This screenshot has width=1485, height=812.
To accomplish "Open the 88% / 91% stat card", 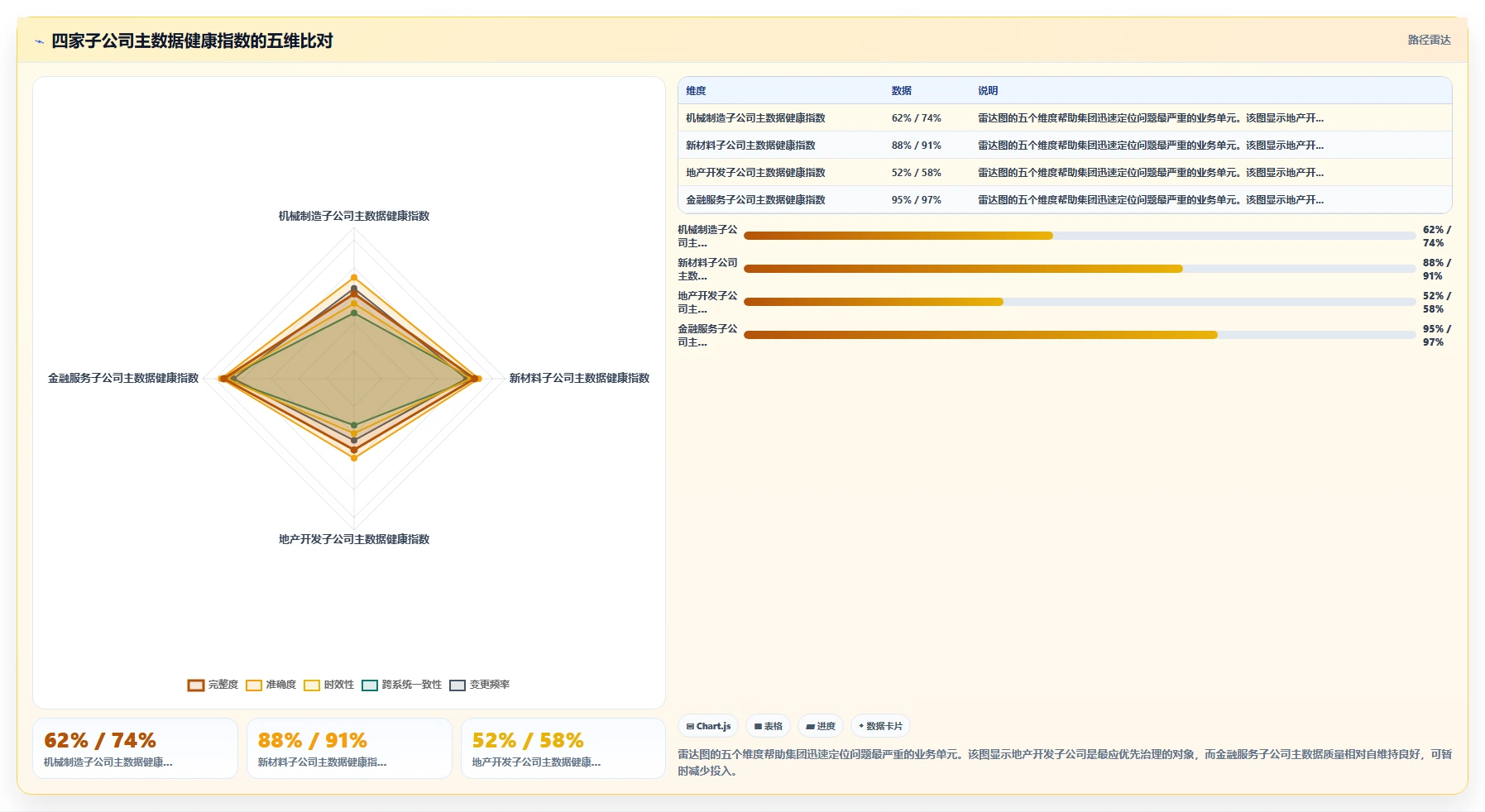I will (x=349, y=748).
